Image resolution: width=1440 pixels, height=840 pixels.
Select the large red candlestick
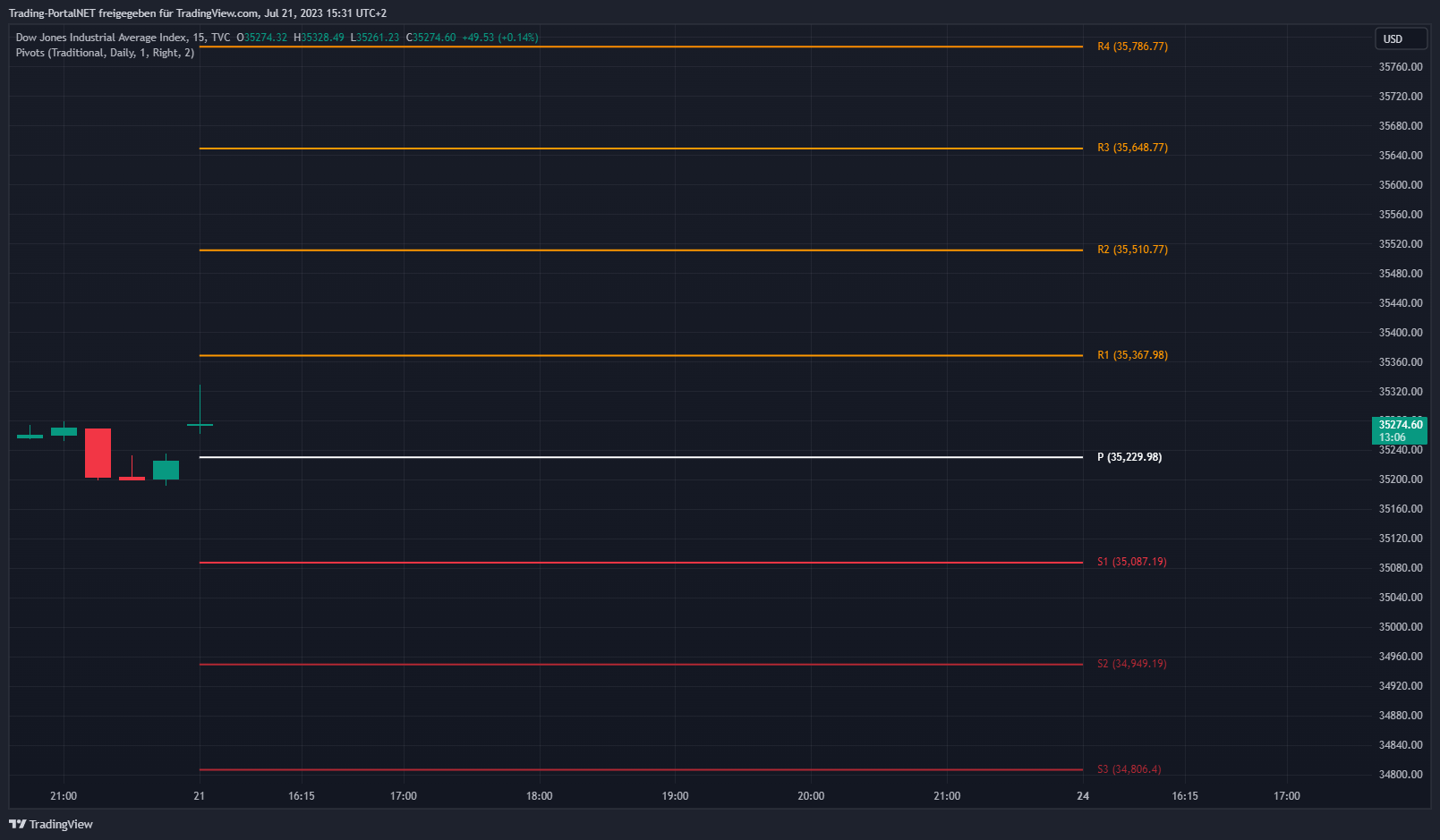pyautogui.click(x=98, y=453)
